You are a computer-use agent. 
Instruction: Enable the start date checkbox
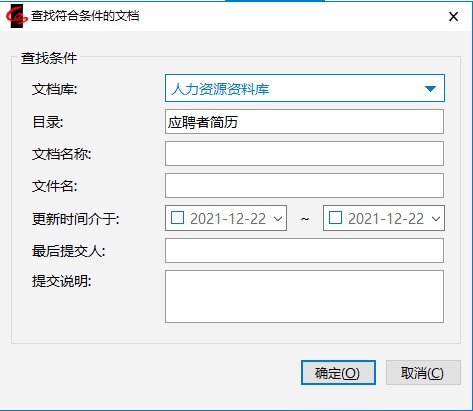[177, 218]
